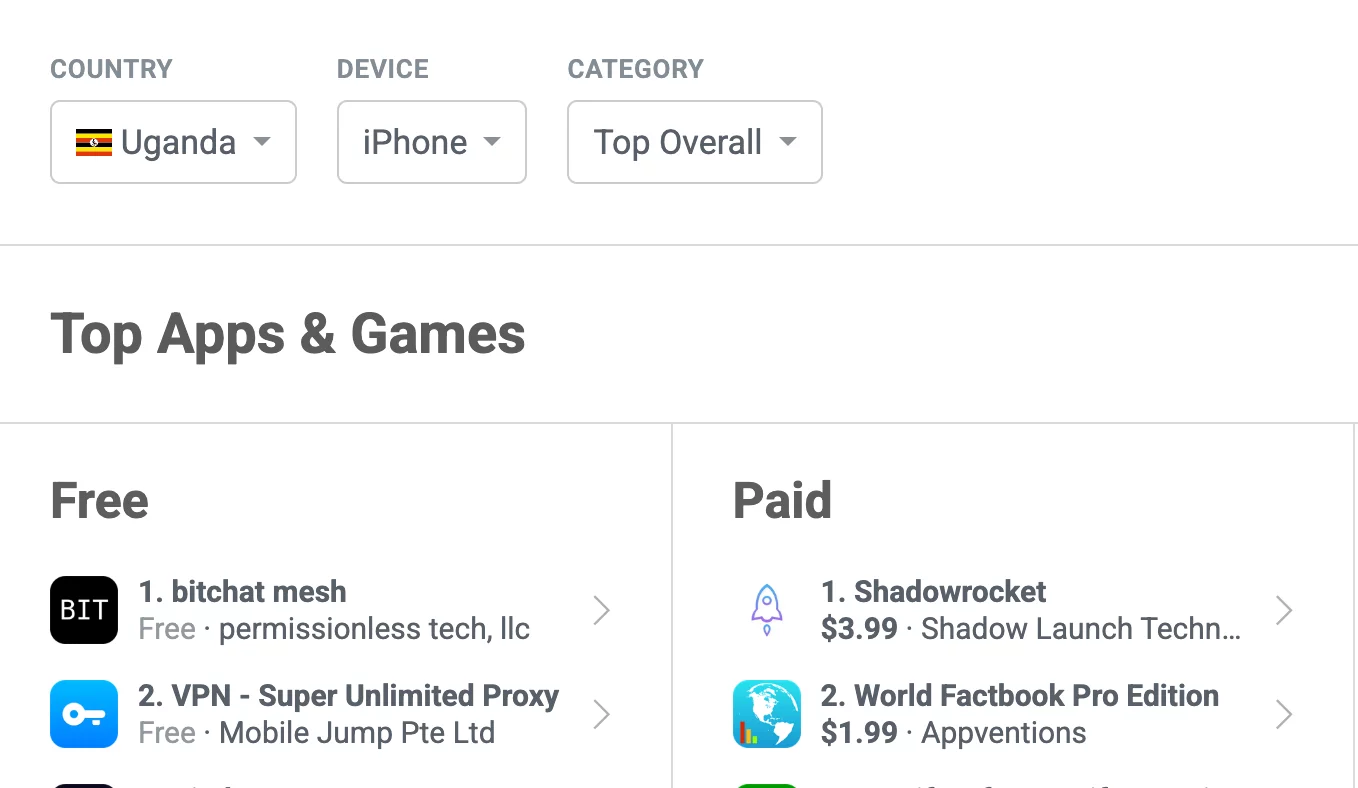
Task: Click chevron arrow beside VPN Super Unlimited
Action: pyautogui.click(x=601, y=714)
